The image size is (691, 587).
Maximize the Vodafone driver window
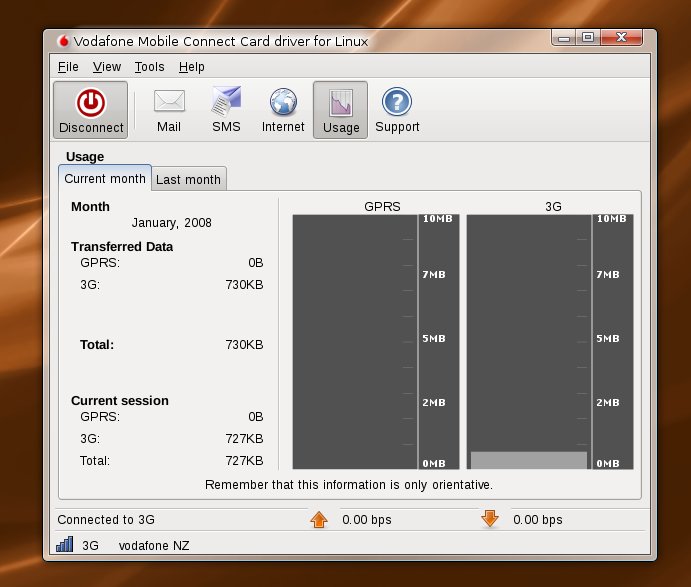(587, 37)
